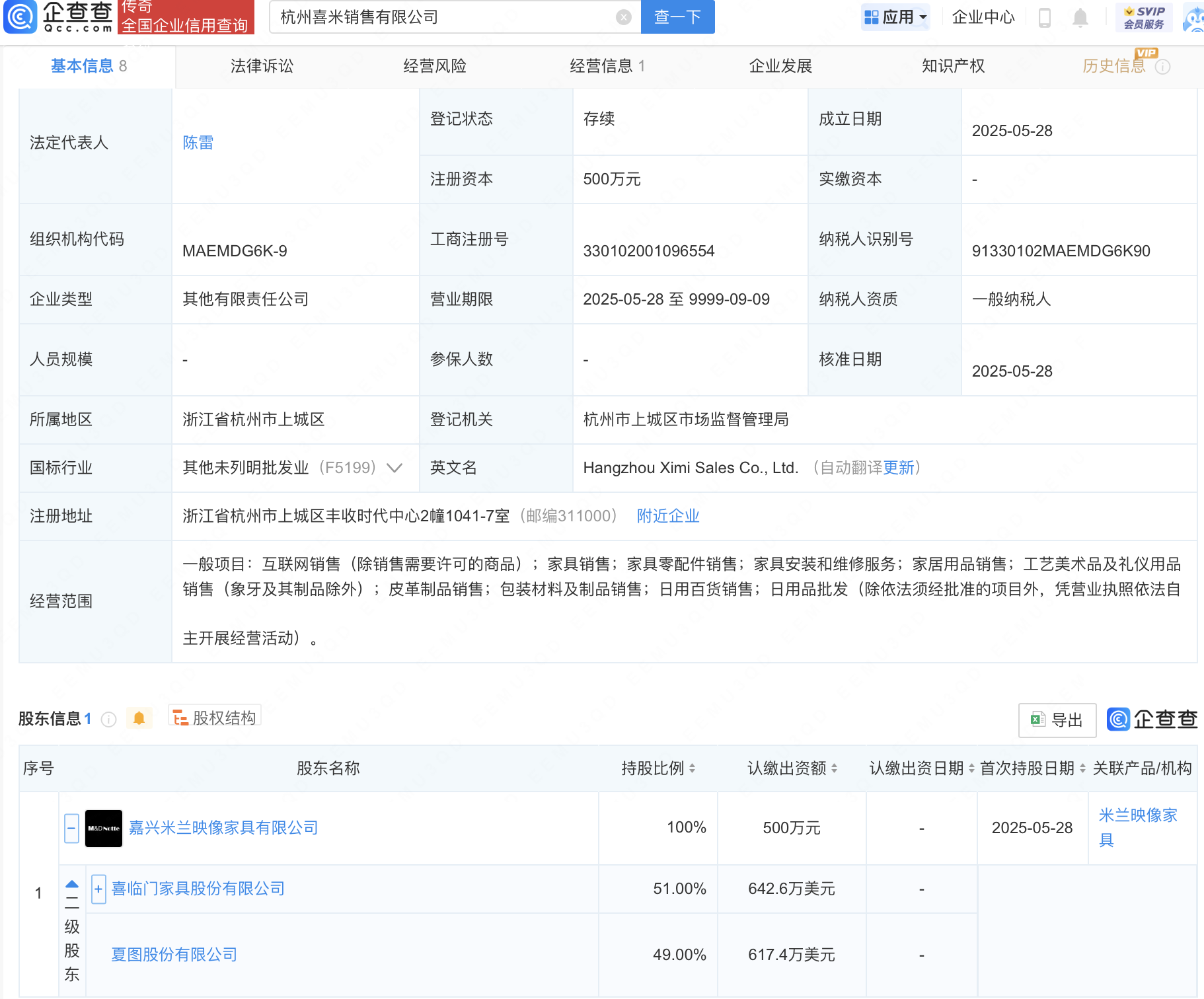
Task: Switch to the 企业发展 tab
Action: 780,66
